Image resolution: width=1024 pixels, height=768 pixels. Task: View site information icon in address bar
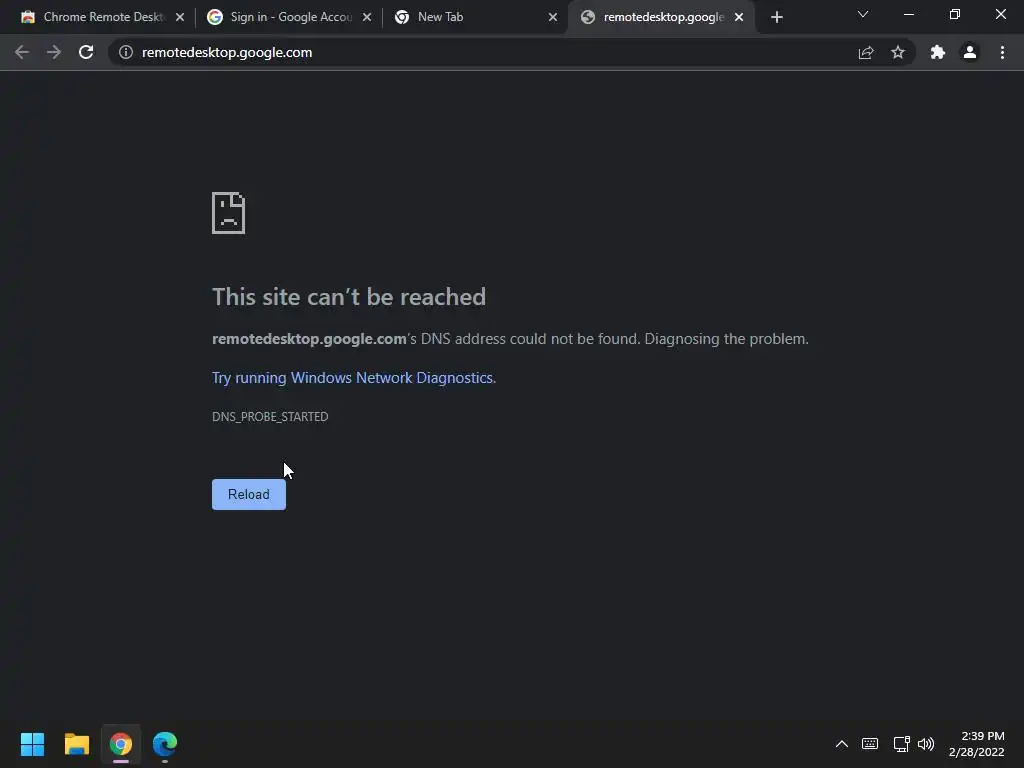point(126,52)
